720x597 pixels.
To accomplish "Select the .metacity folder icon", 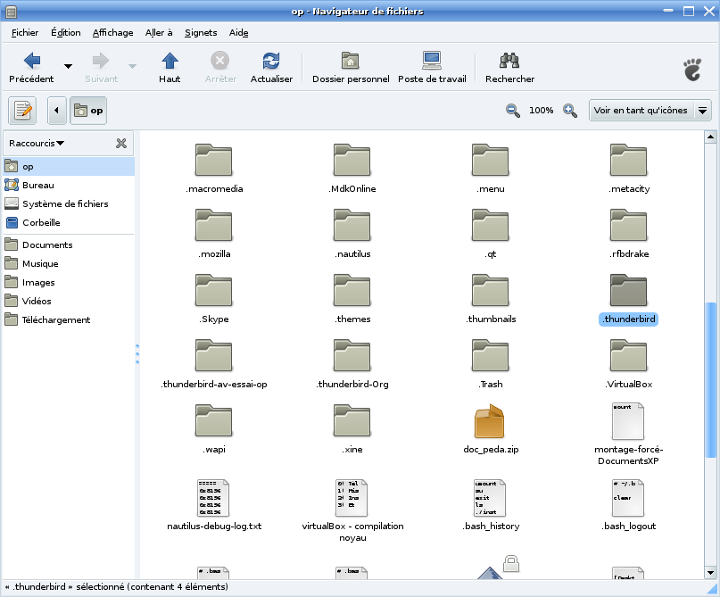I will point(628,160).
